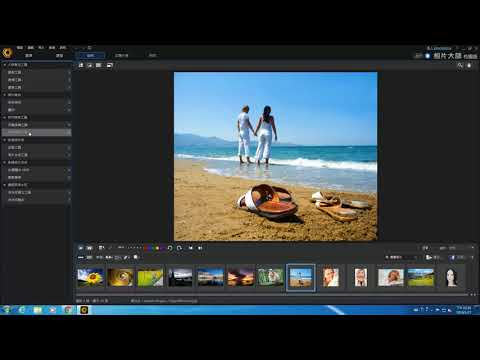Screen dimensions: 480x360
Task: Select the sunflower thumbnail in the filmstrip
Action: click(90, 278)
